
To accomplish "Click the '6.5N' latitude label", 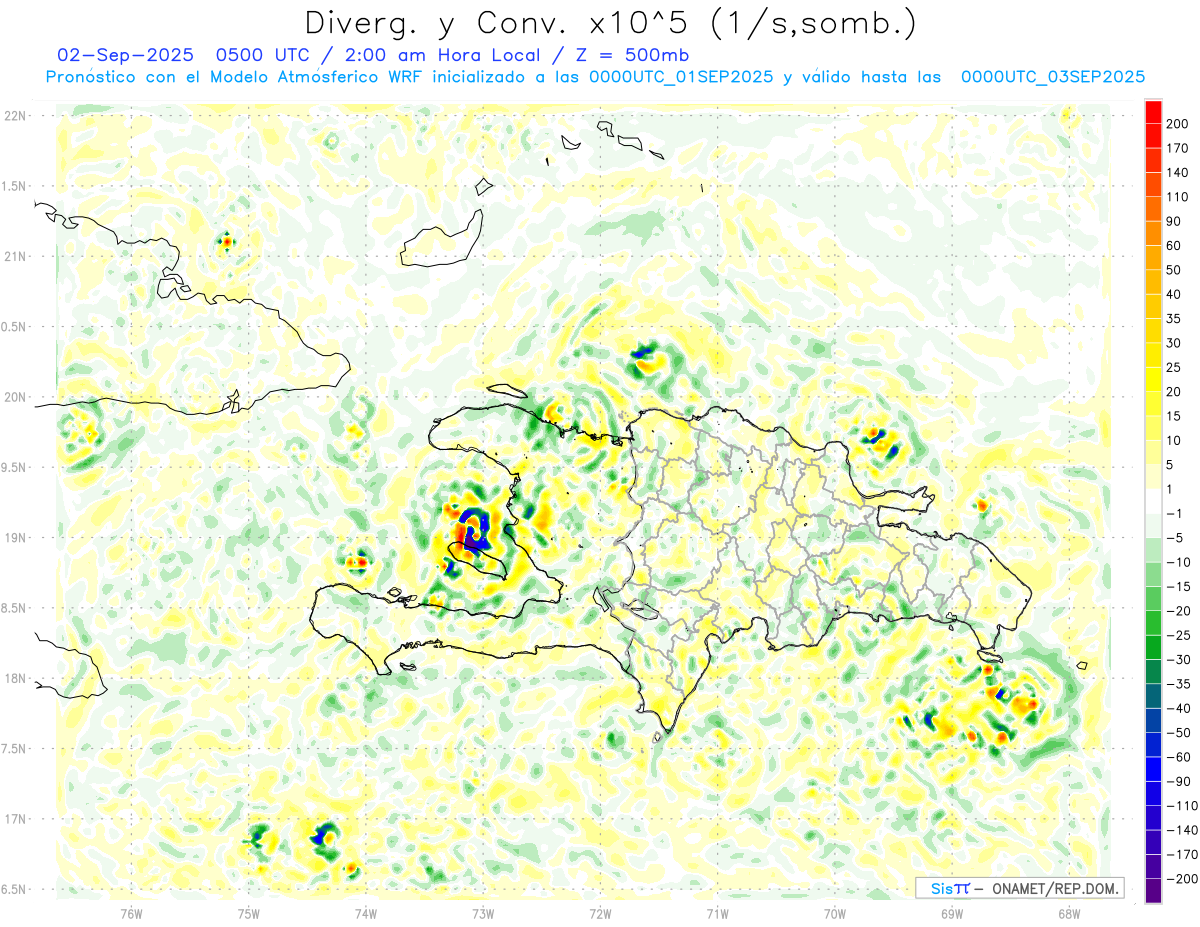I will (14, 889).
